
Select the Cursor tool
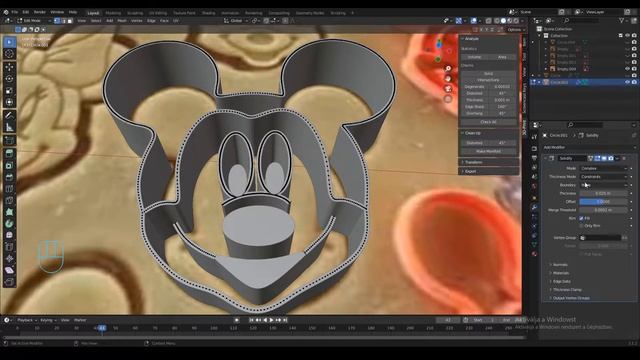pyautogui.click(x=9, y=54)
